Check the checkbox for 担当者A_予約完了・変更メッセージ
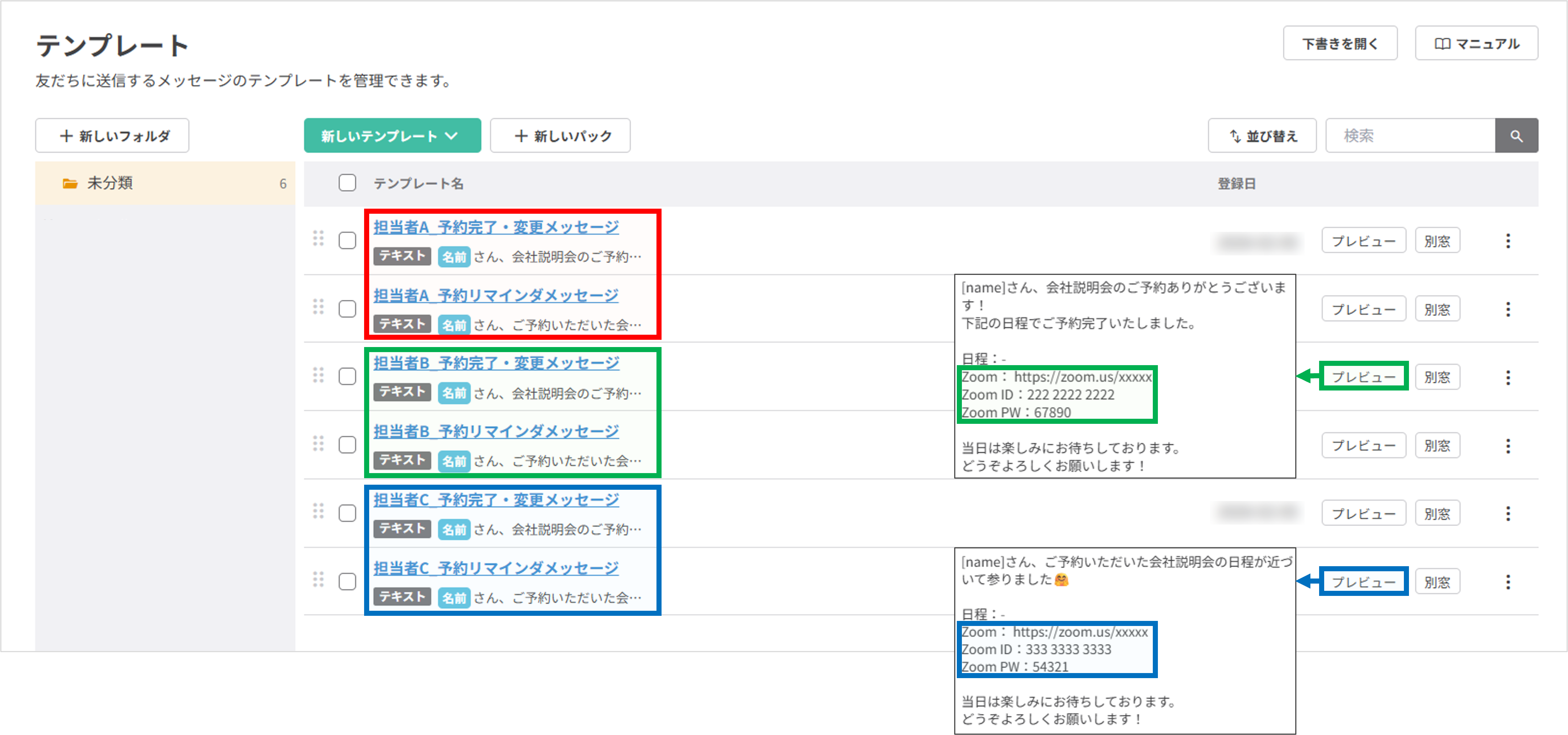The image size is (1568, 735). pos(347,240)
